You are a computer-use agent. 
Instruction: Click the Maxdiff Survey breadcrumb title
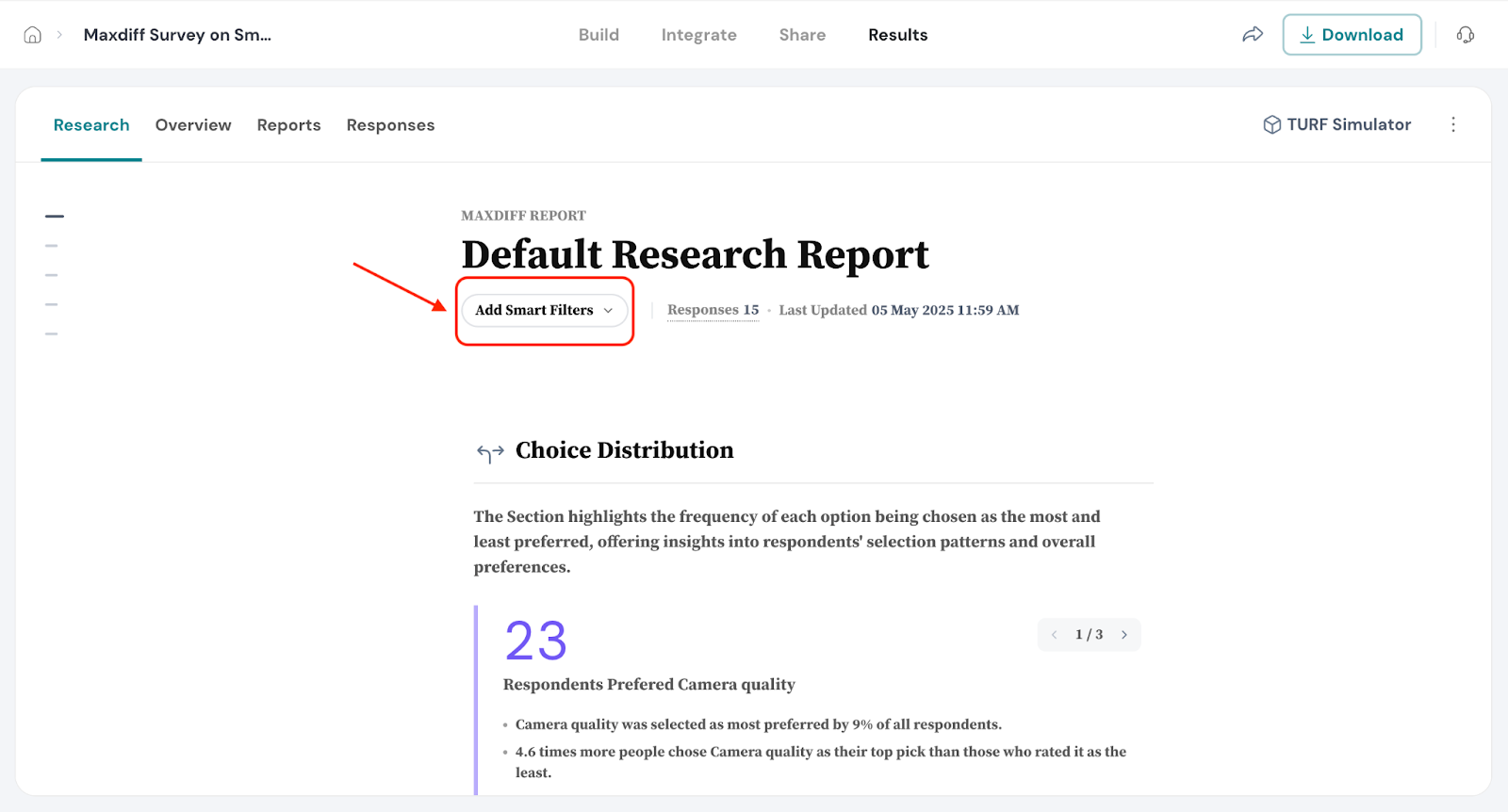[x=177, y=35]
